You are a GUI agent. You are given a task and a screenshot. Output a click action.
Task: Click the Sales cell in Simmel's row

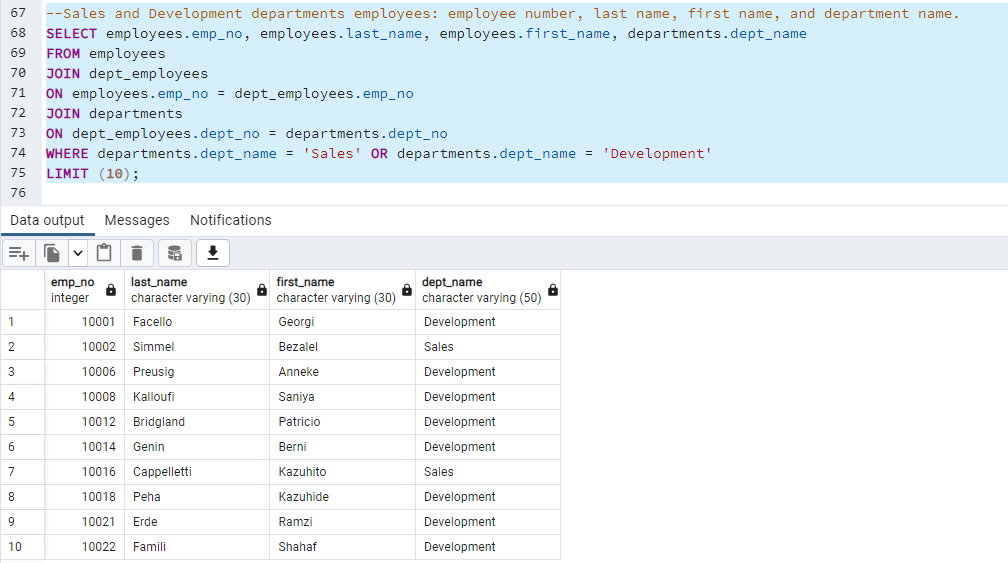coord(489,347)
